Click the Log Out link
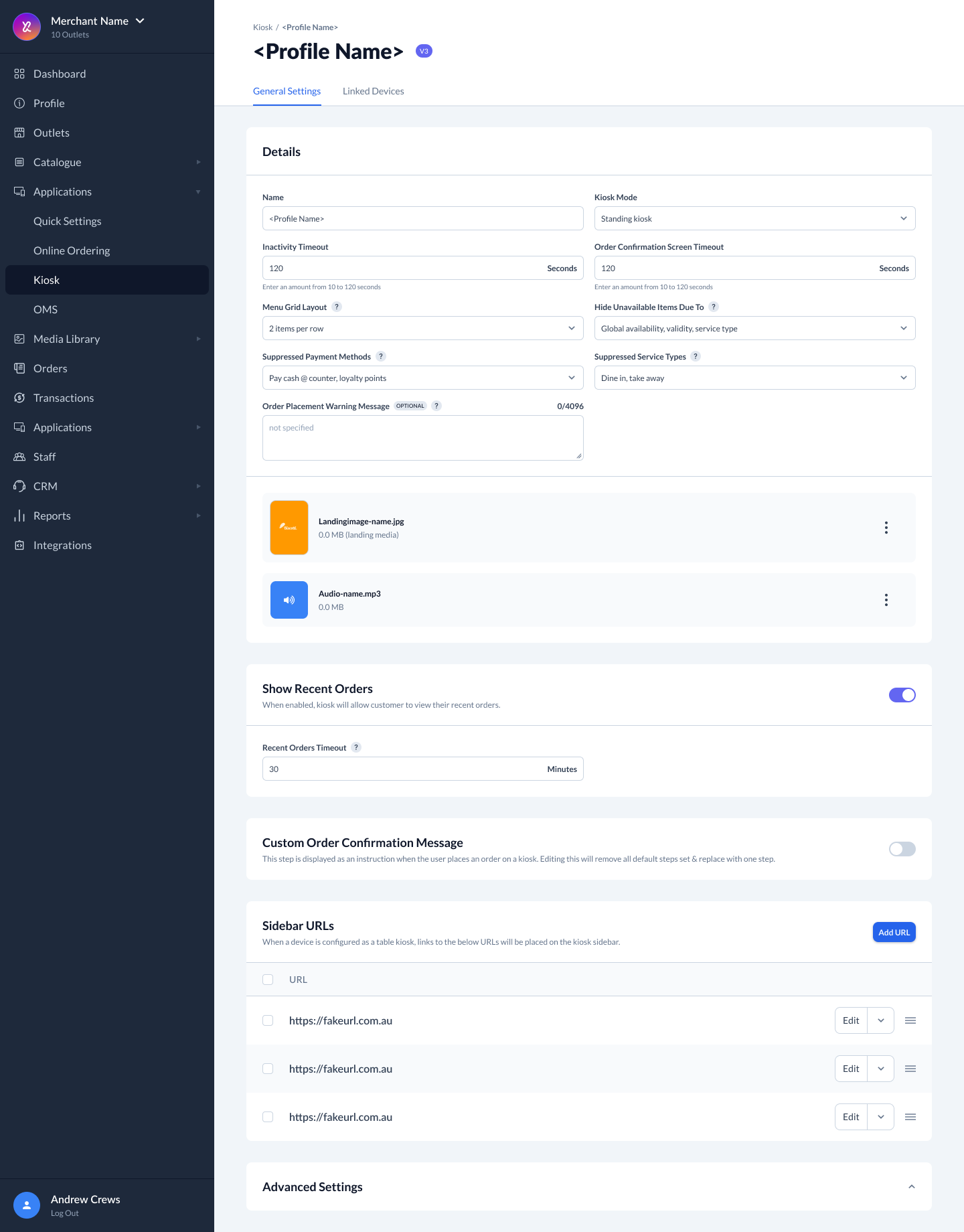 [65, 1213]
